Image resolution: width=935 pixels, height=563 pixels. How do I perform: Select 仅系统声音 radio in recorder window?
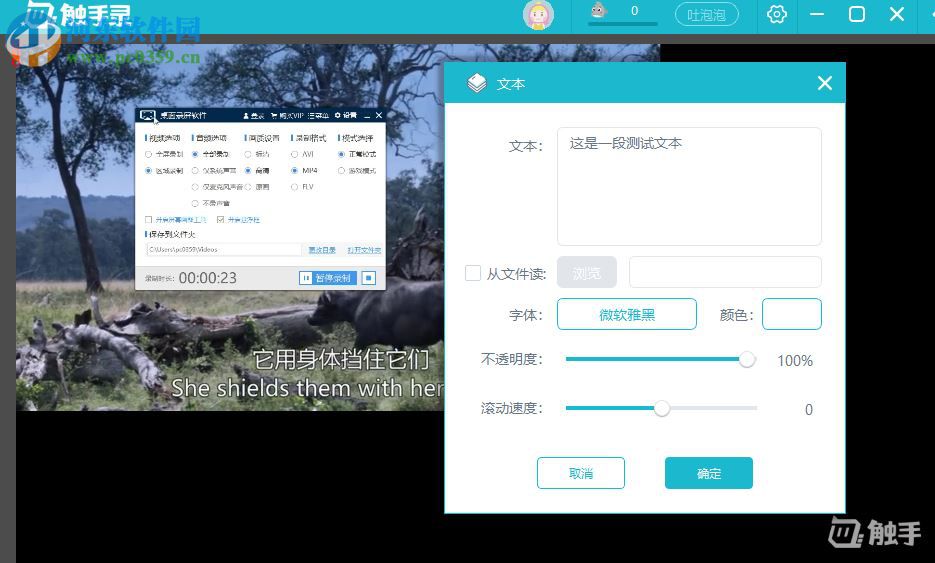[x=195, y=171]
